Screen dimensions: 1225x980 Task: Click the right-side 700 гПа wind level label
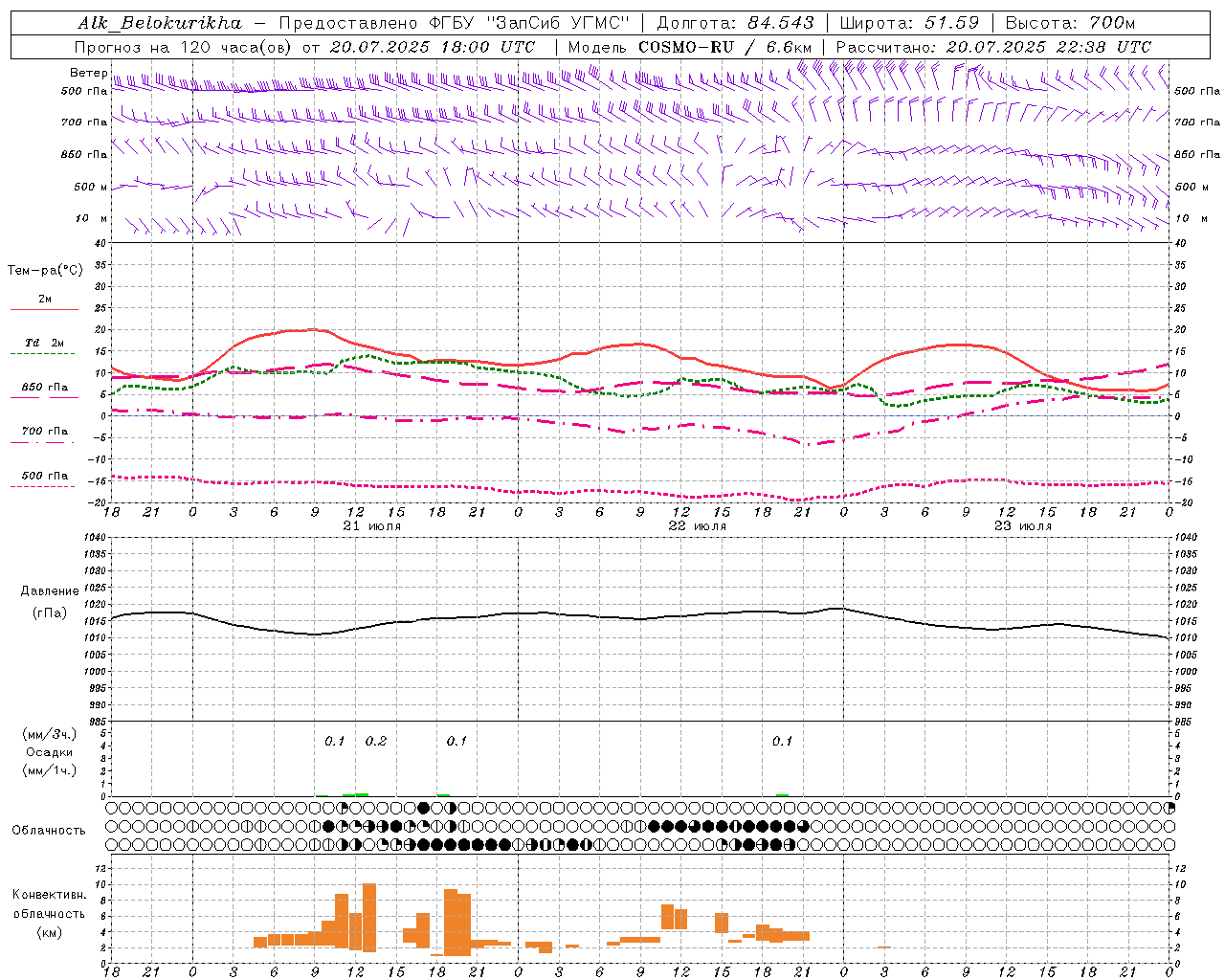[1197, 122]
